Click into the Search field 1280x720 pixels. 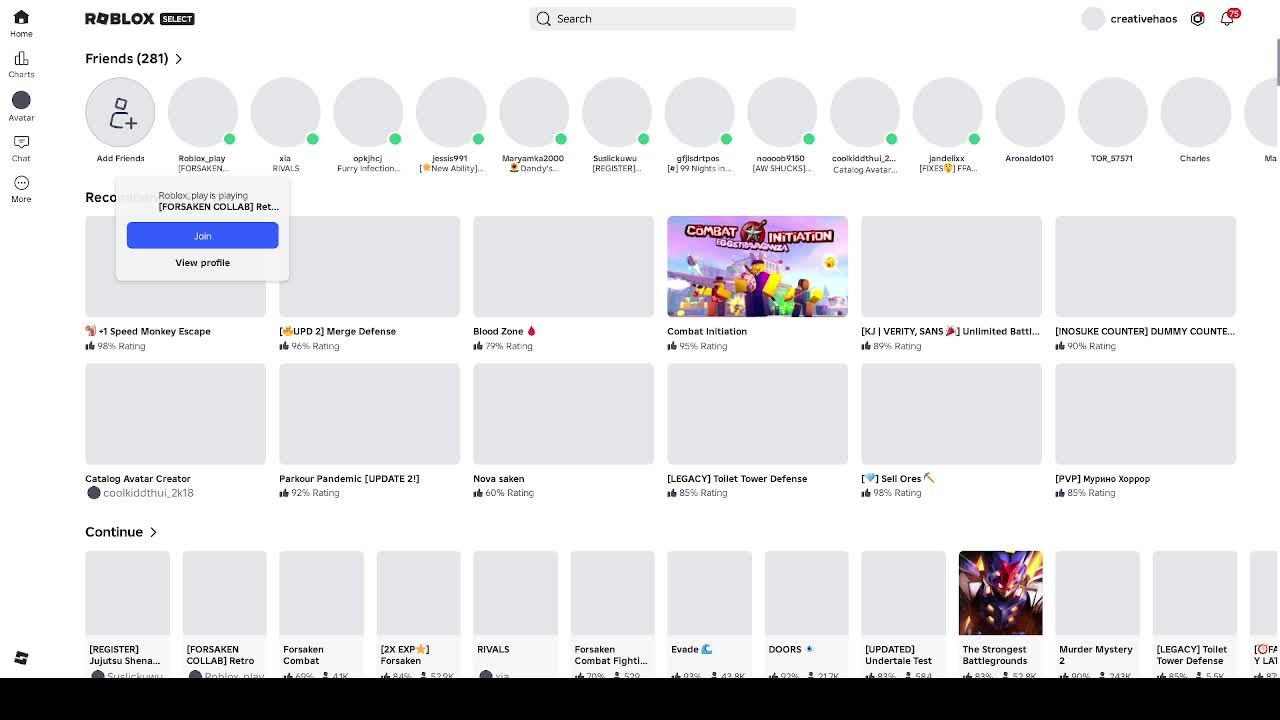[x=662, y=19]
